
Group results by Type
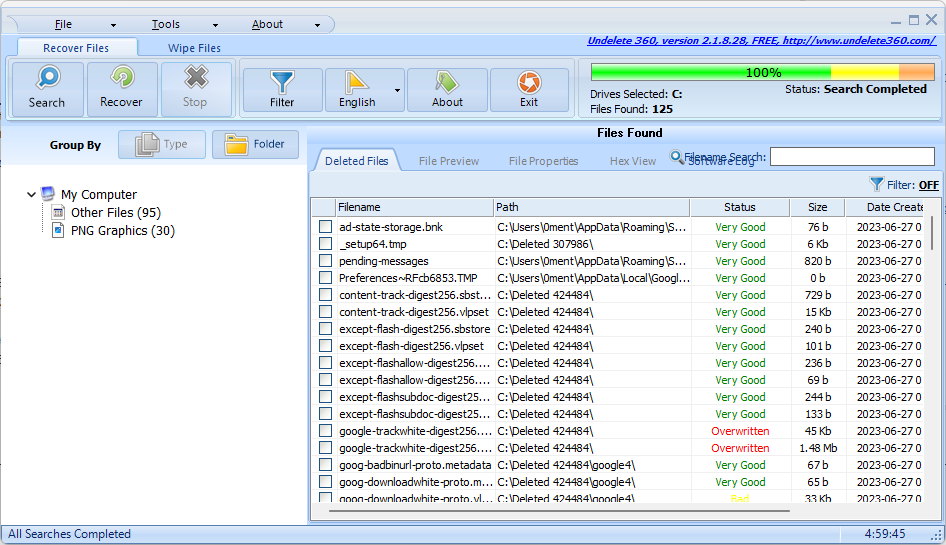(x=162, y=144)
